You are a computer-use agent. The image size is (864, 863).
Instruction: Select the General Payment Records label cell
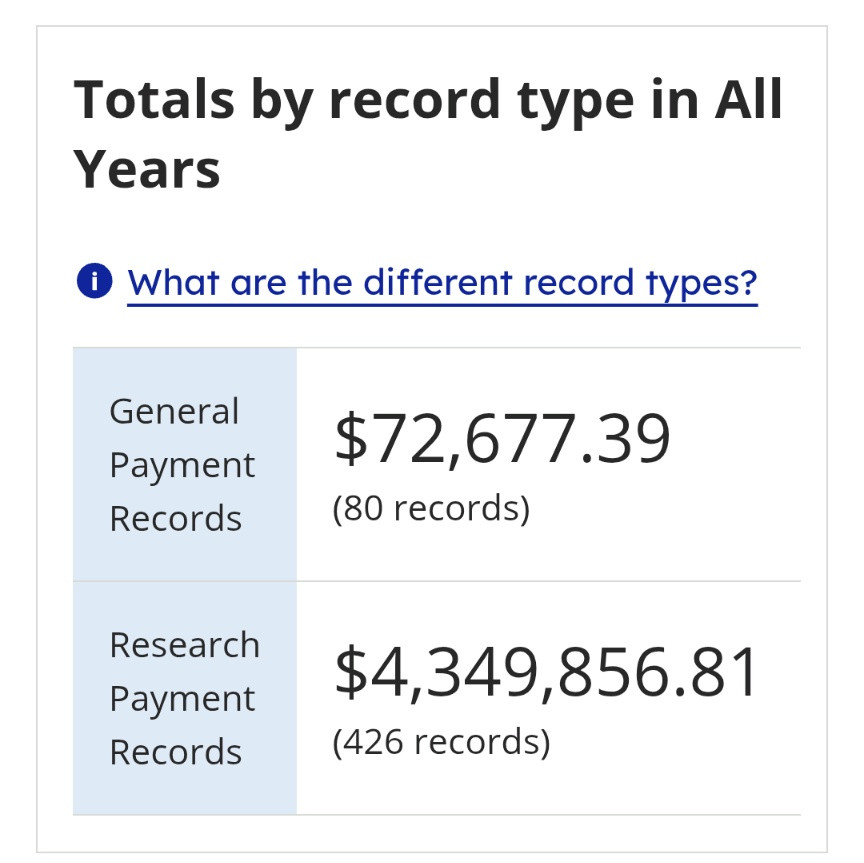(185, 465)
